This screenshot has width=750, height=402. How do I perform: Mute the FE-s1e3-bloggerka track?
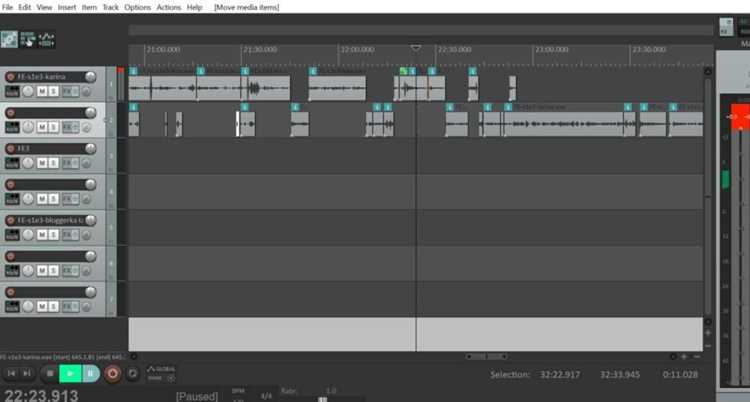coord(42,234)
